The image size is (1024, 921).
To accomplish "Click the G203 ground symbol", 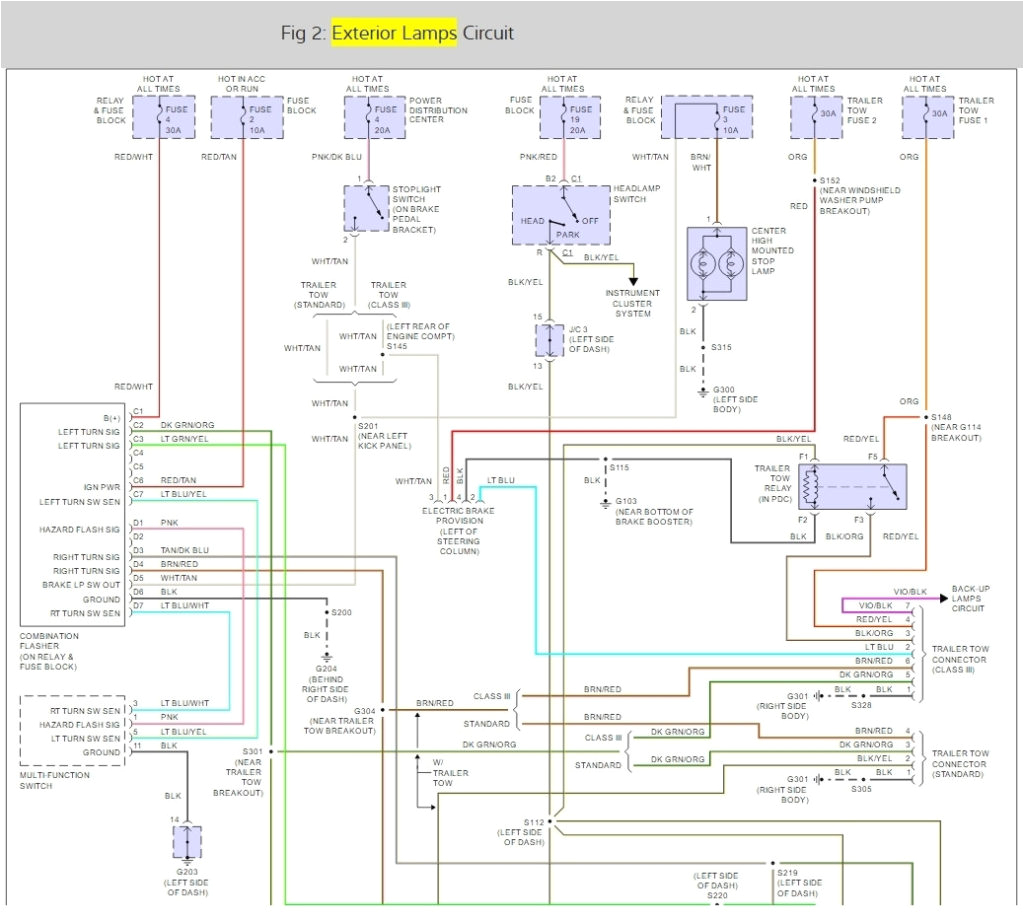I will 185,843.
